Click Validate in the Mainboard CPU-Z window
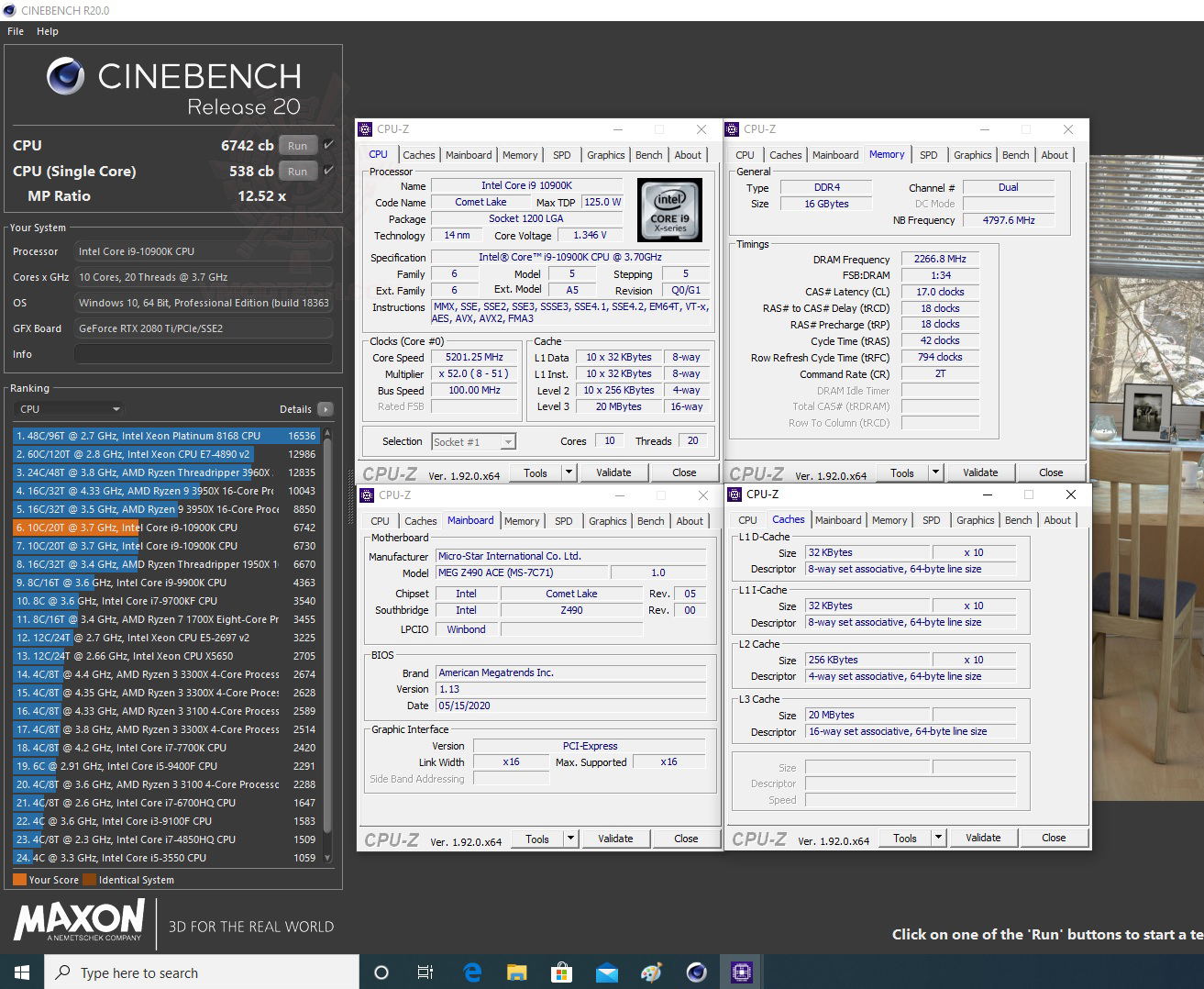Screen dimensions: 1204x989 point(615,838)
